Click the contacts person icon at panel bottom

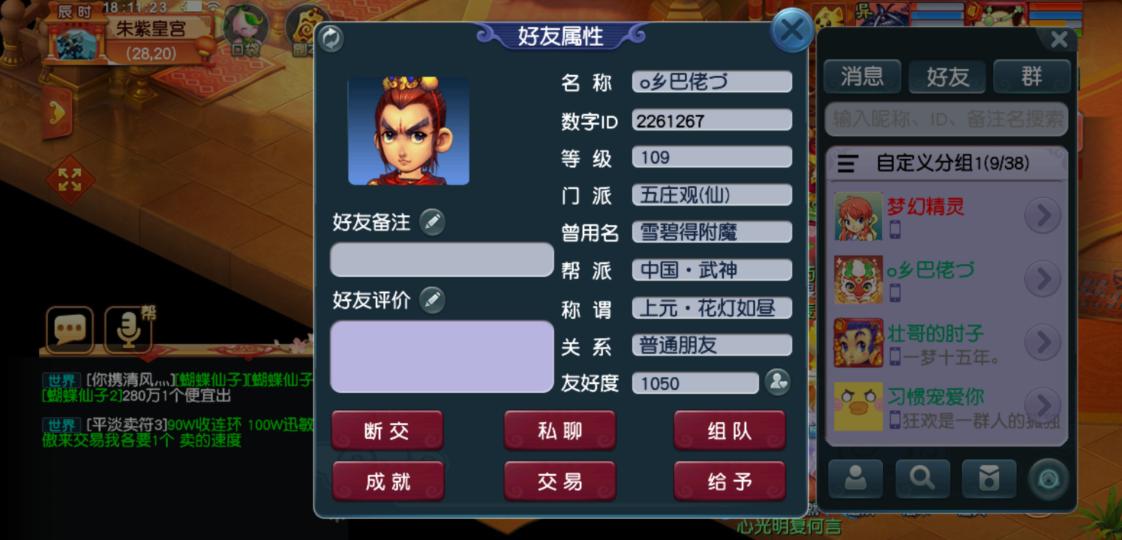855,478
